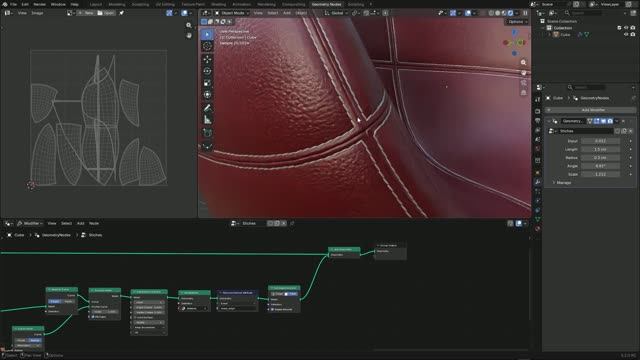
Task: Open the Render menu
Action: pyautogui.click(x=40, y=4)
